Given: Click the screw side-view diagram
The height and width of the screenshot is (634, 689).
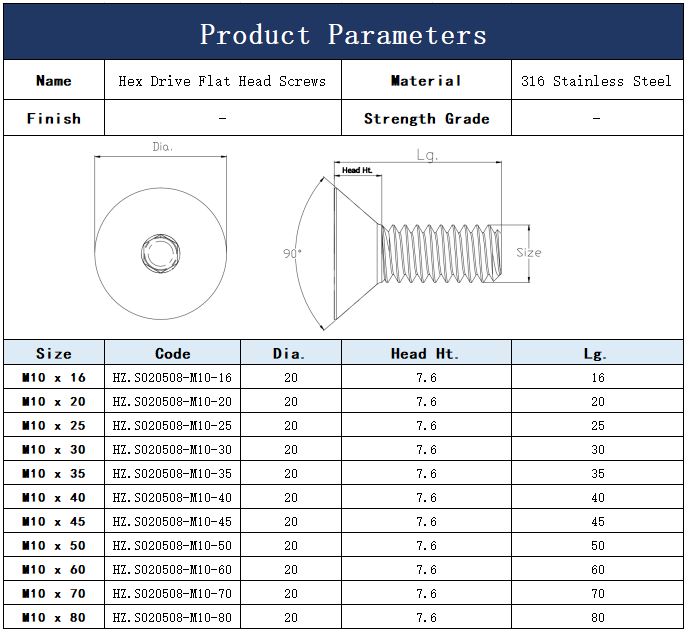Looking at the screenshot, I should click(x=417, y=254).
